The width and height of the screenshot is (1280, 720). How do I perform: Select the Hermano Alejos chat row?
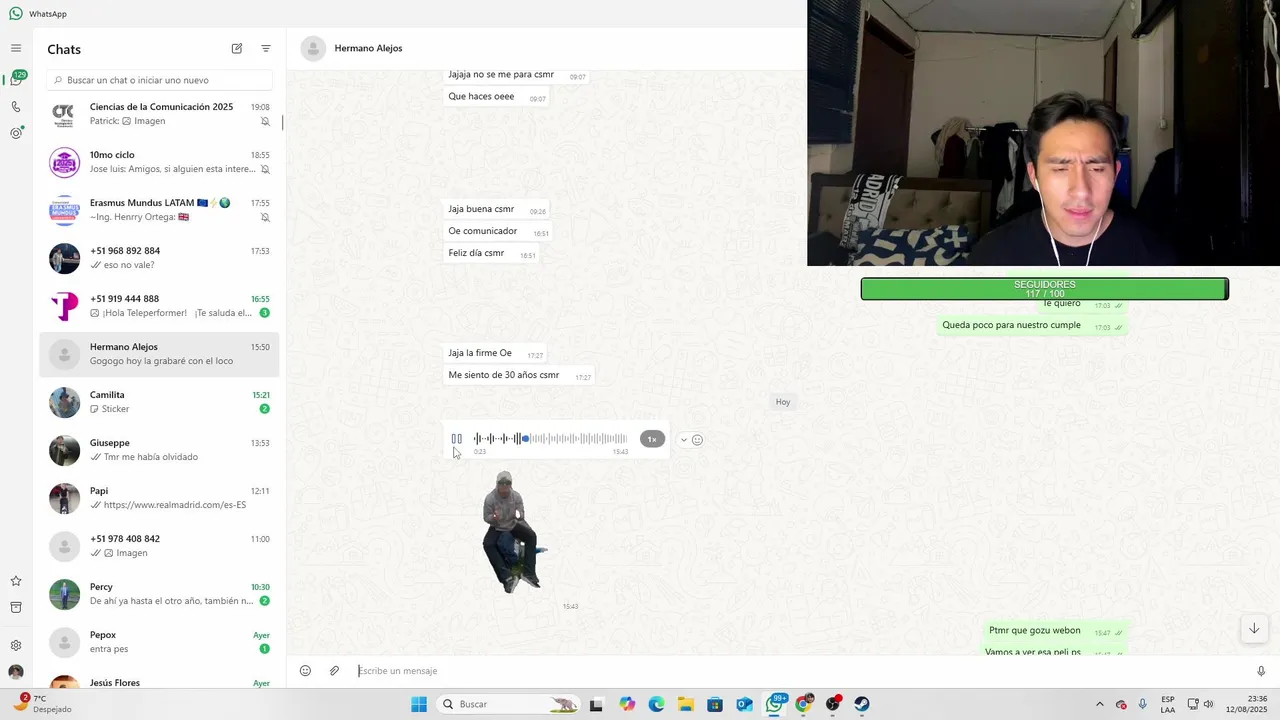pos(159,354)
